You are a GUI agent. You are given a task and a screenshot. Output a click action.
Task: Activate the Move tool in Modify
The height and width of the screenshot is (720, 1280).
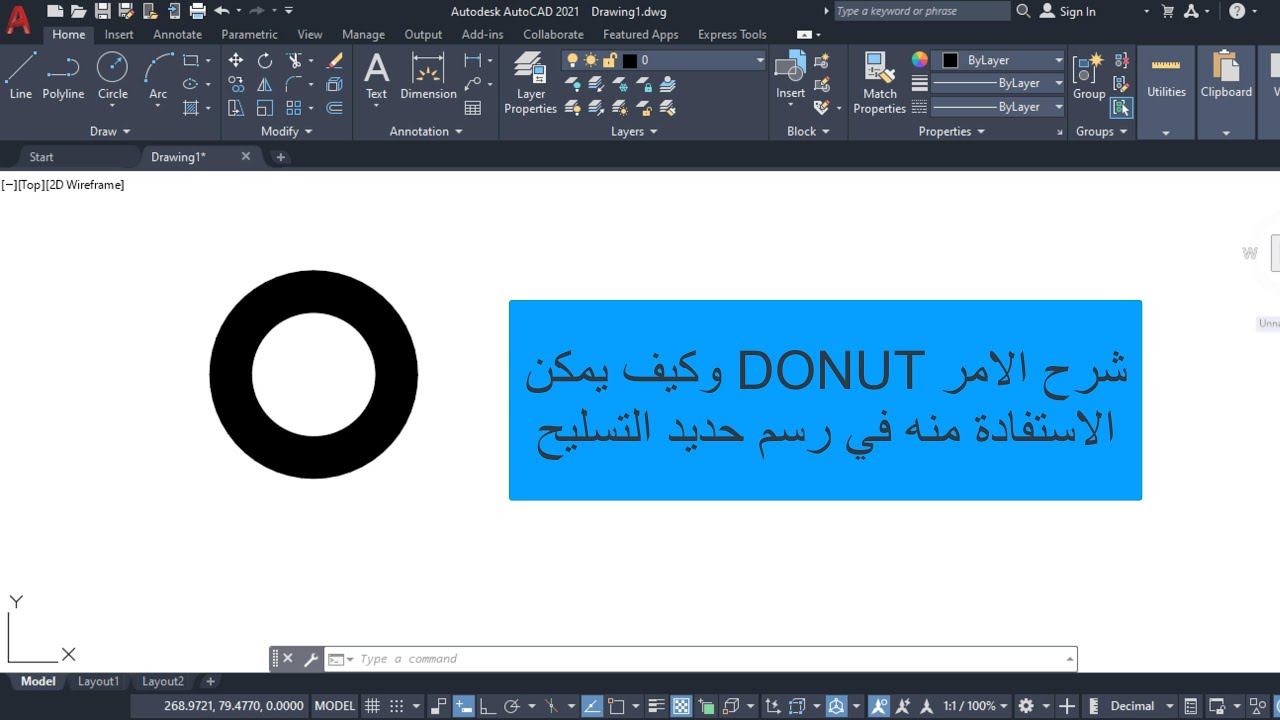click(236, 61)
